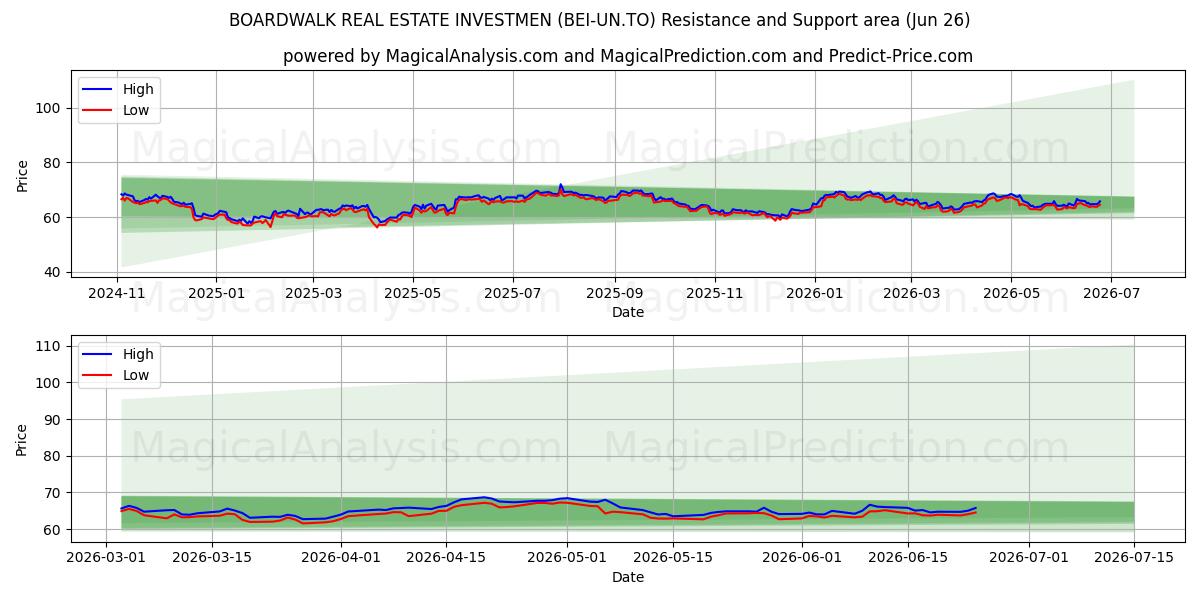1200x600 pixels.
Task: Click the chart title mentioning BEI-UN.TO
Action: pos(599,20)
